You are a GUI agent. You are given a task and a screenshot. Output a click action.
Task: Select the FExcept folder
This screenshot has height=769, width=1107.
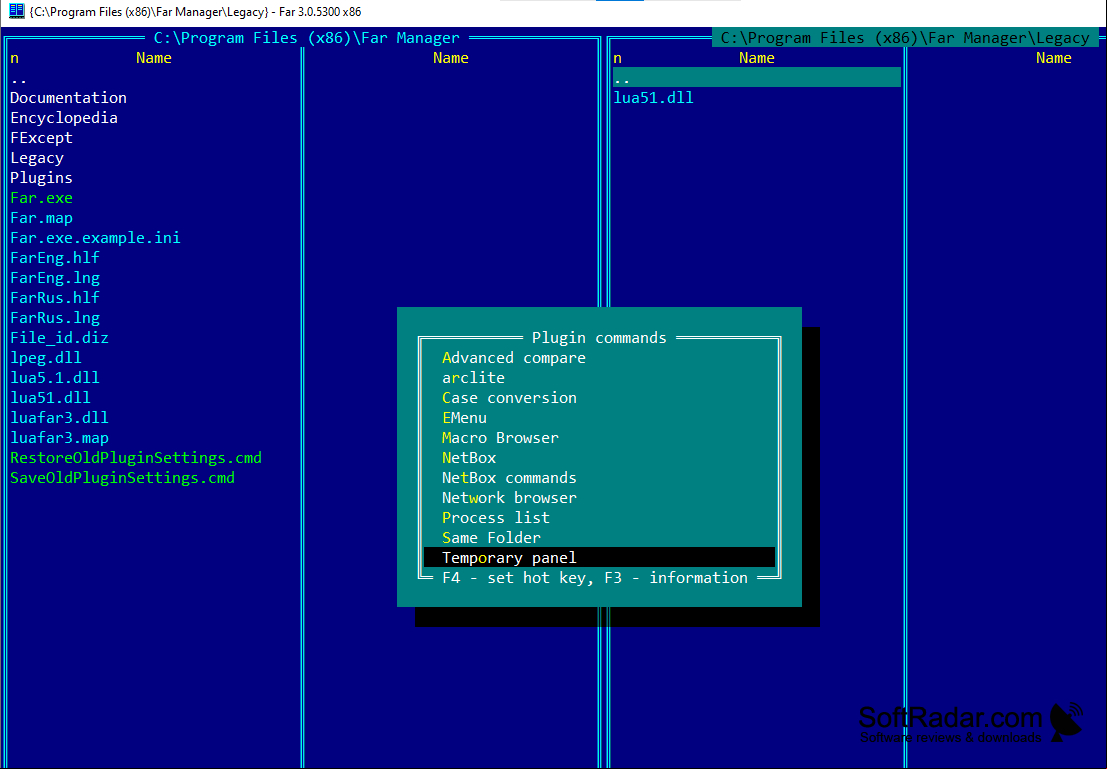pyautogui.click(x=41, y=138)
